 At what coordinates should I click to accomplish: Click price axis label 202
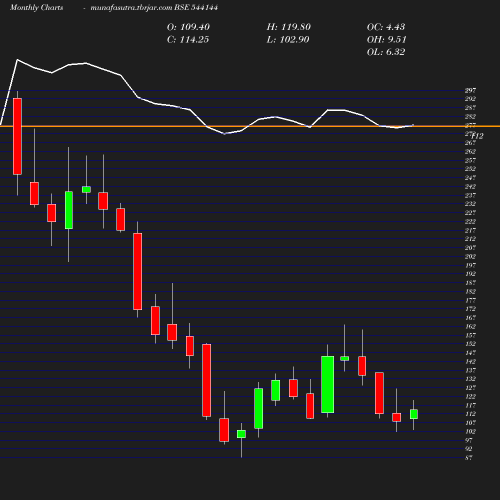[470, 257]
